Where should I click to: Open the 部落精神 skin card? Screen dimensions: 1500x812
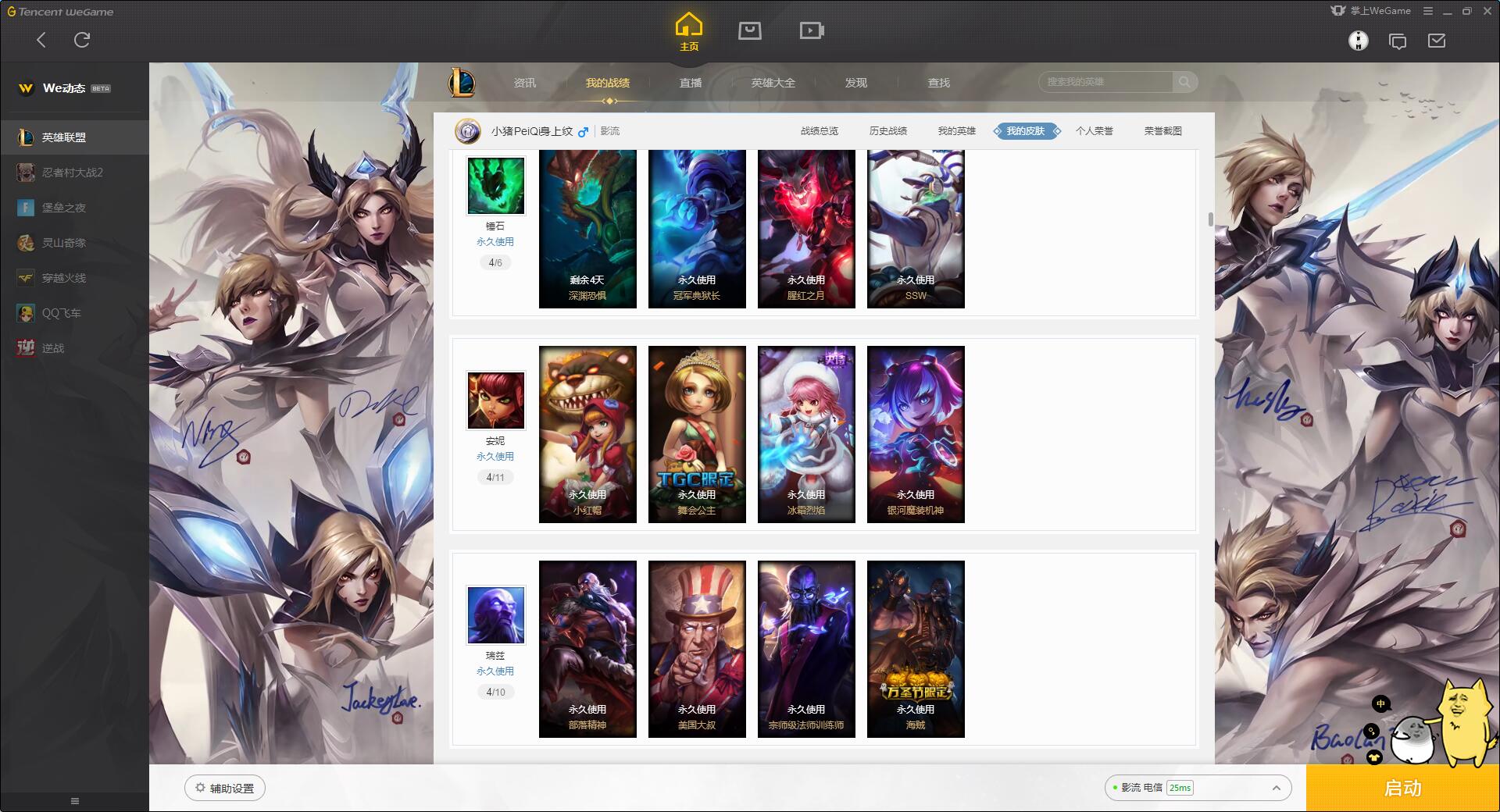pos(587,649)
